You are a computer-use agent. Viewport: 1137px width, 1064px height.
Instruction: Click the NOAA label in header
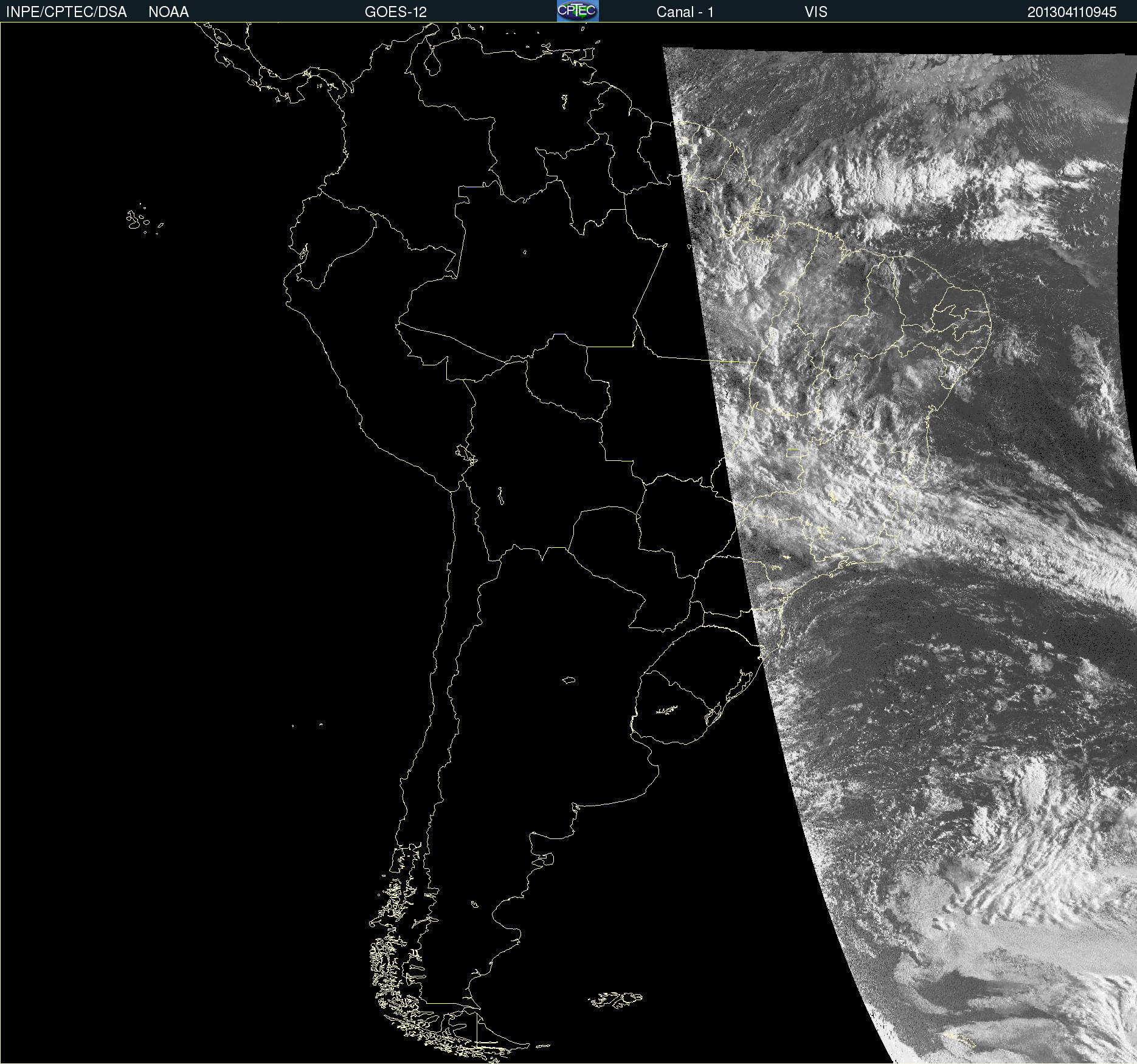coord(168,12)
